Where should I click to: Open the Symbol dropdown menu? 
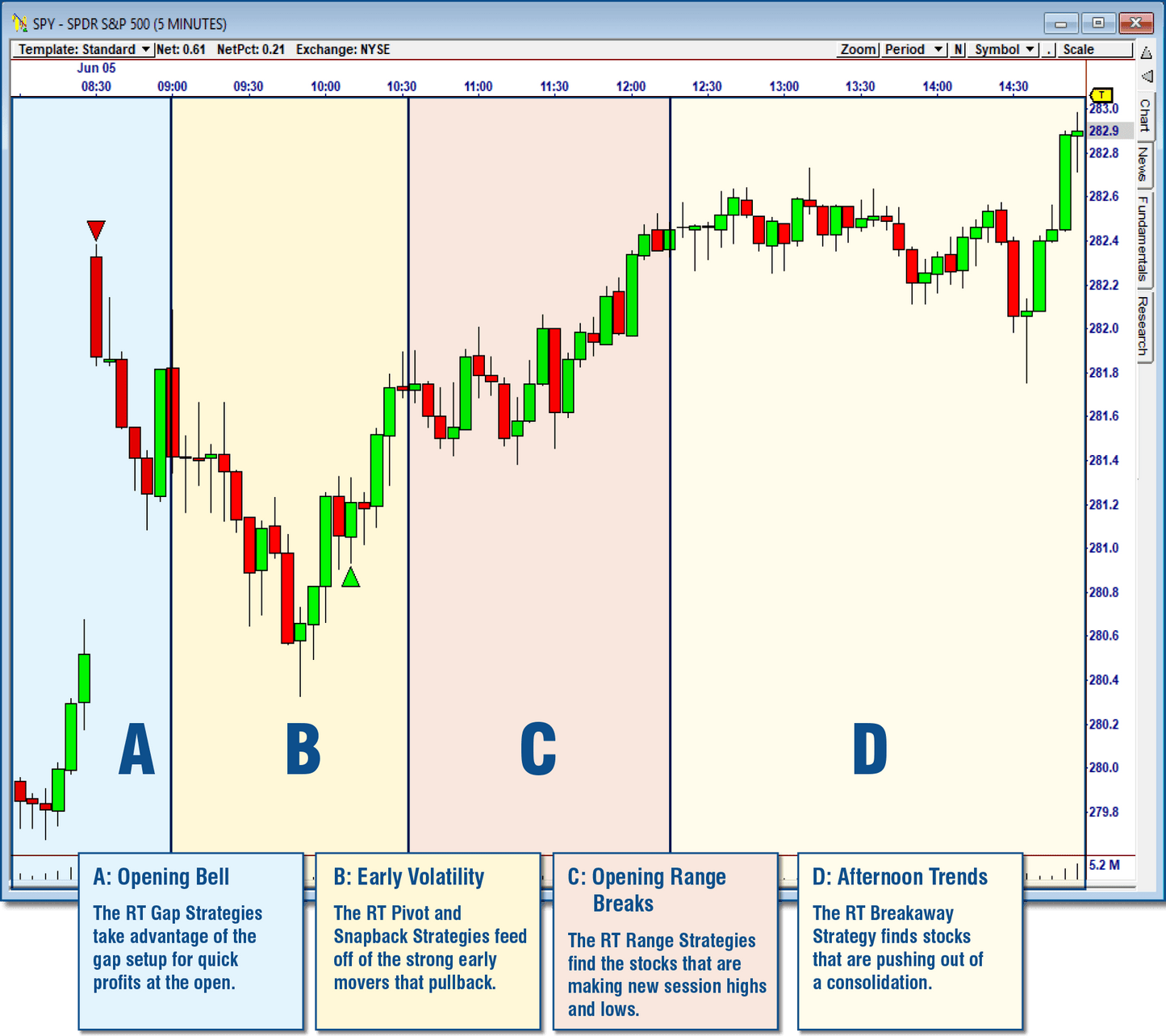[x=1004, y=49]
